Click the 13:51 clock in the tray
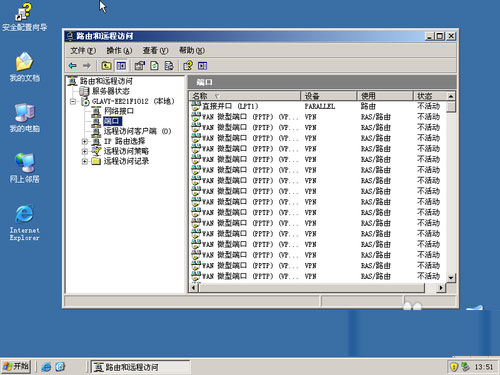This screenshot has width=500, height=375. pyautogui.click(x=484, y=367)
